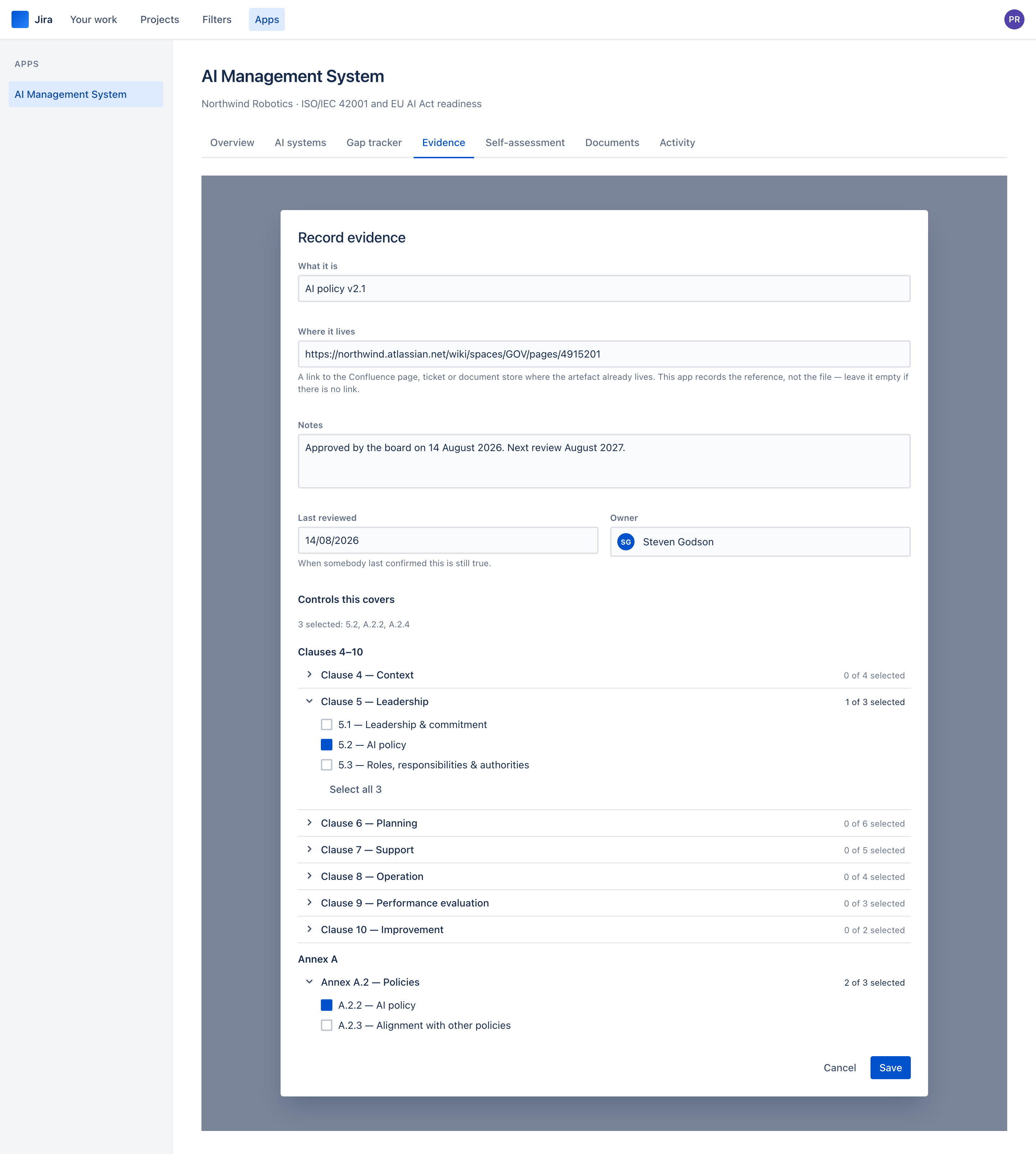
Task: Open the PR user avatar menu
Action: [x=1014, y=19]
